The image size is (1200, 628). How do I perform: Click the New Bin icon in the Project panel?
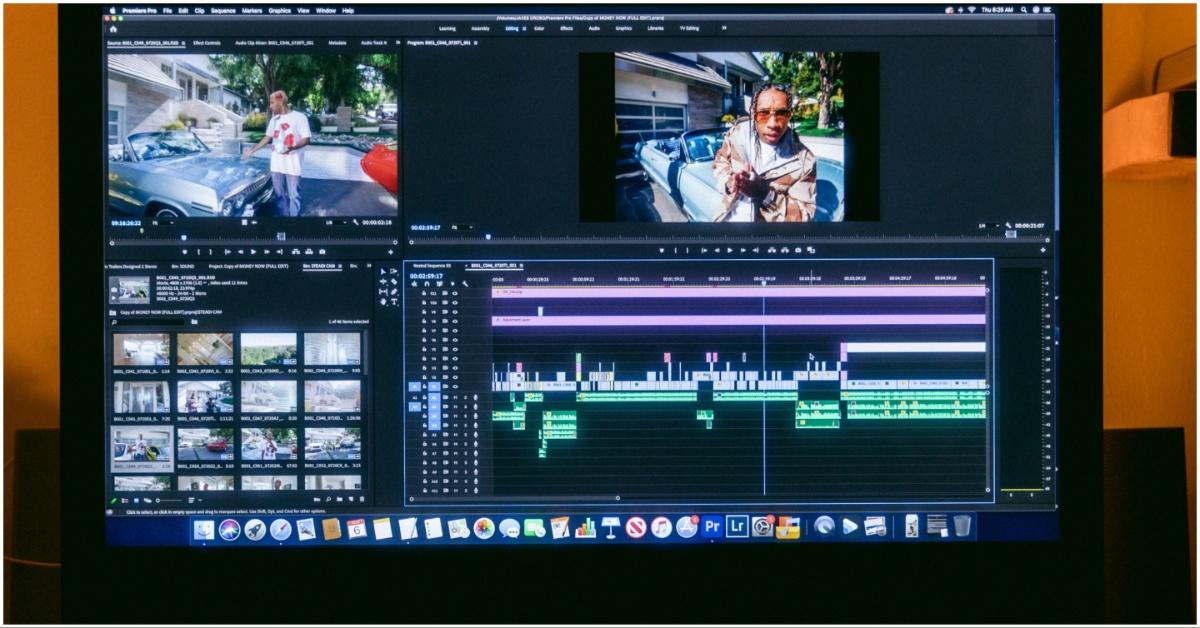tap(340, 499)
